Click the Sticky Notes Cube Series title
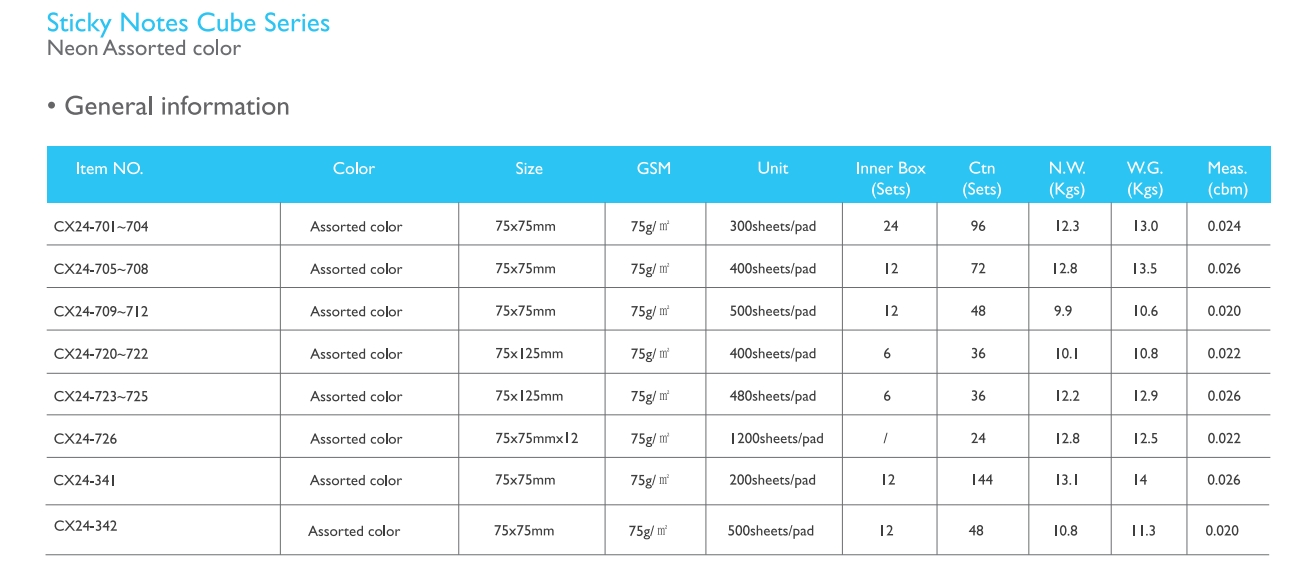The height and width of the screenshot is (584, 1295). pos(188,23)
